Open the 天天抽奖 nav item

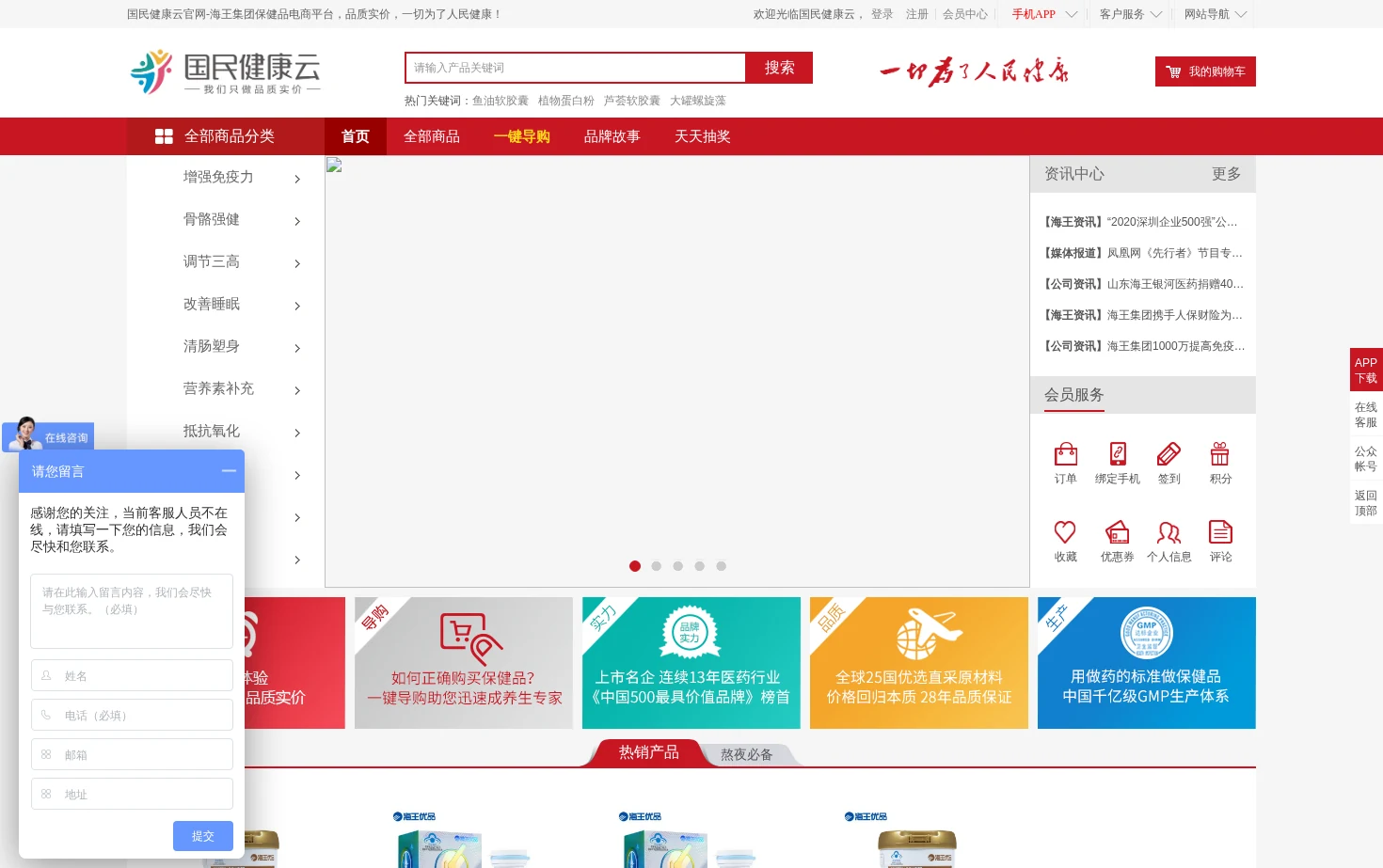(x=703, y=136)
